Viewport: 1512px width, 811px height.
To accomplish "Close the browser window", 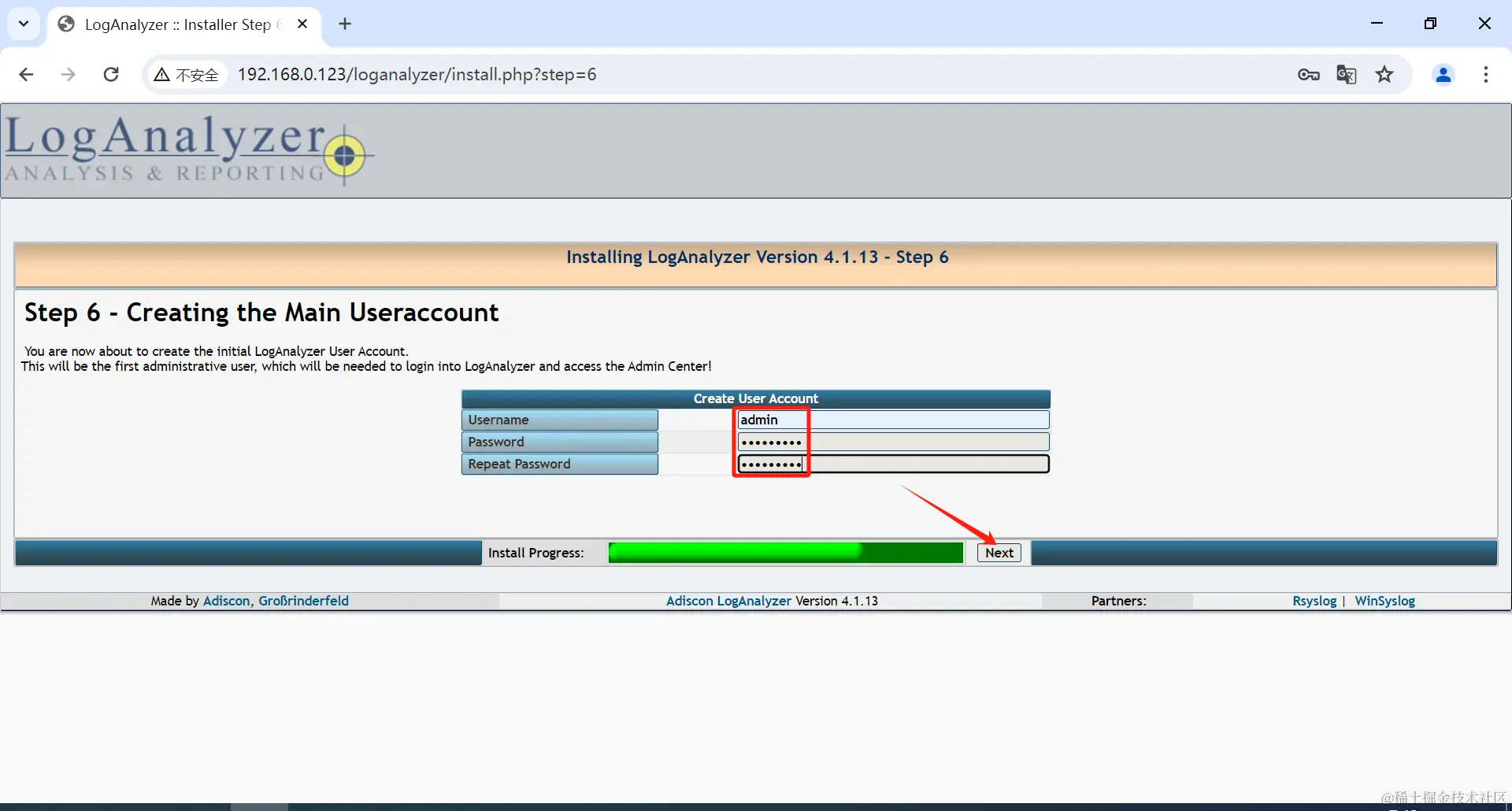I will coord(1484,24).
